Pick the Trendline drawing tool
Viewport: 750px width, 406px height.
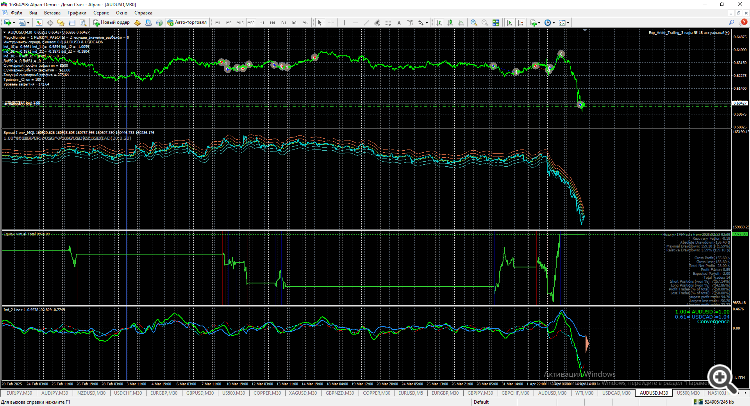(x=366, y=22)
